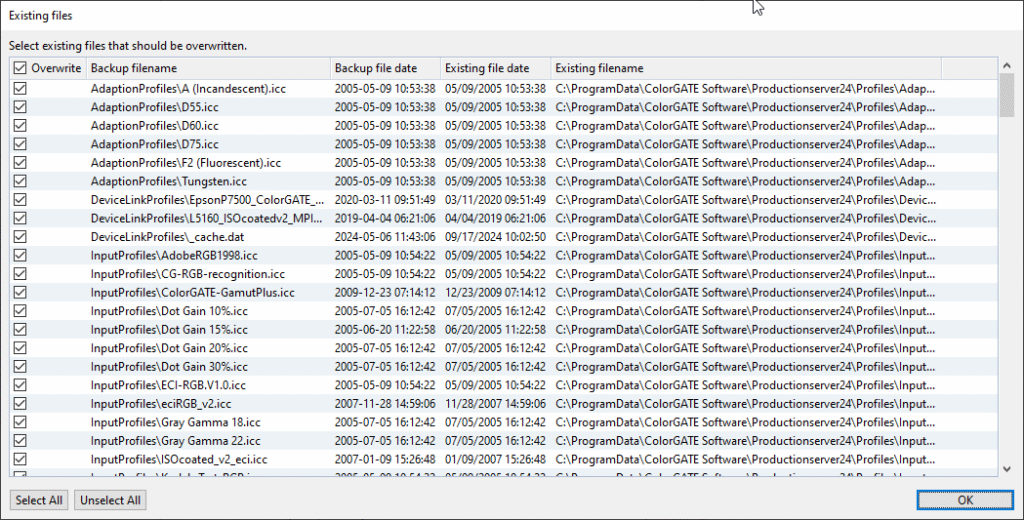The height and width of the screenshot is (520, 1024).
Task: Sort by the Backup filename column
Action: tap(207, 68)
